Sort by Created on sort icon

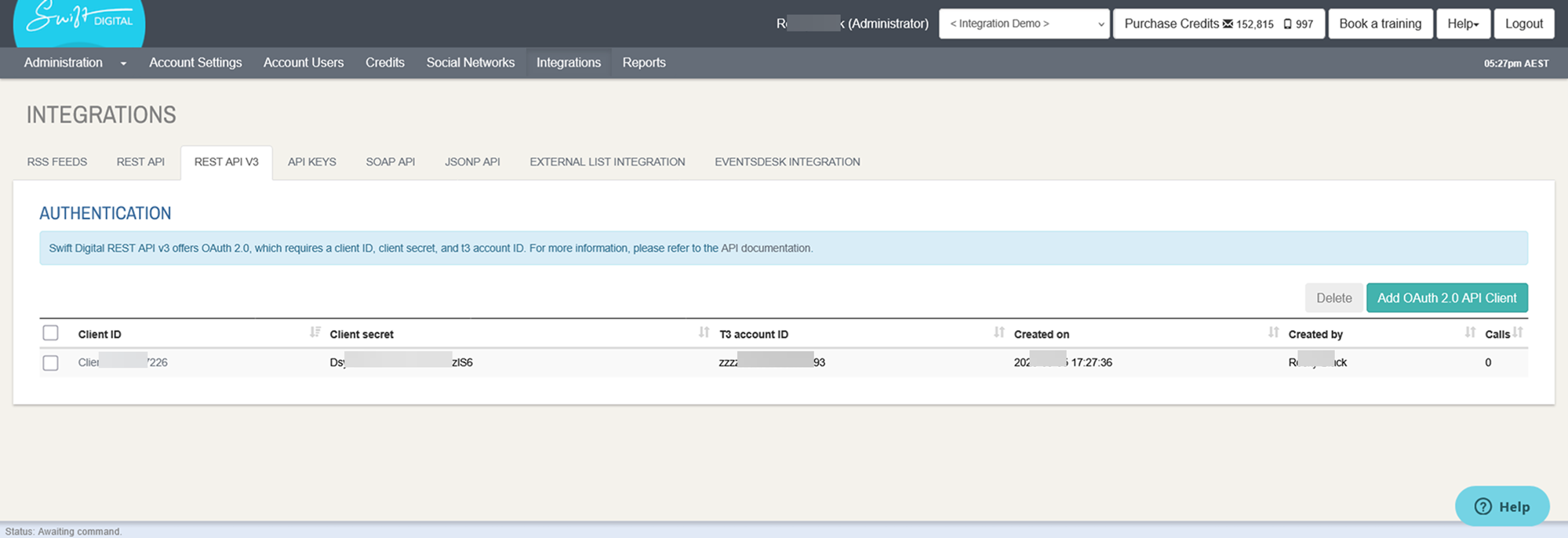(x=1273, y=333)
